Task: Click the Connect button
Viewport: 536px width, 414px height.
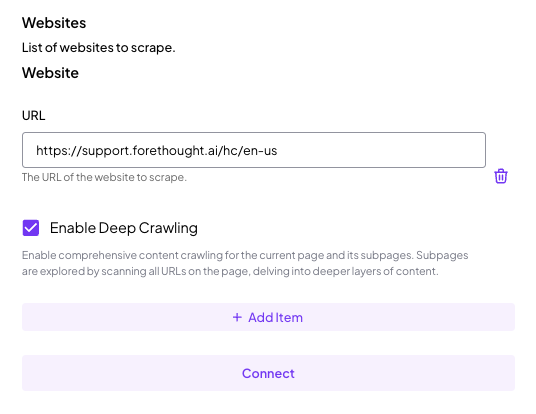Action: coord(268,373)
